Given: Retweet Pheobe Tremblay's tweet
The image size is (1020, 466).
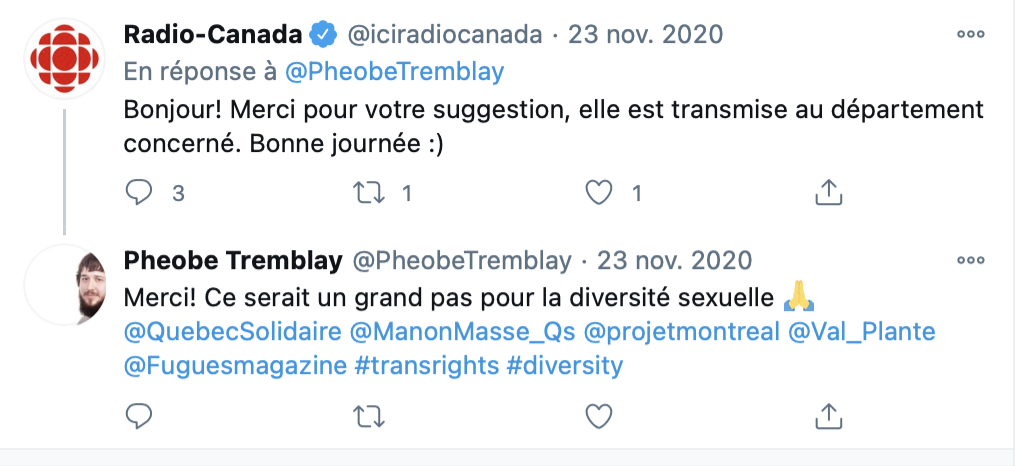Looking at the screenshot, I should point(368,416).
